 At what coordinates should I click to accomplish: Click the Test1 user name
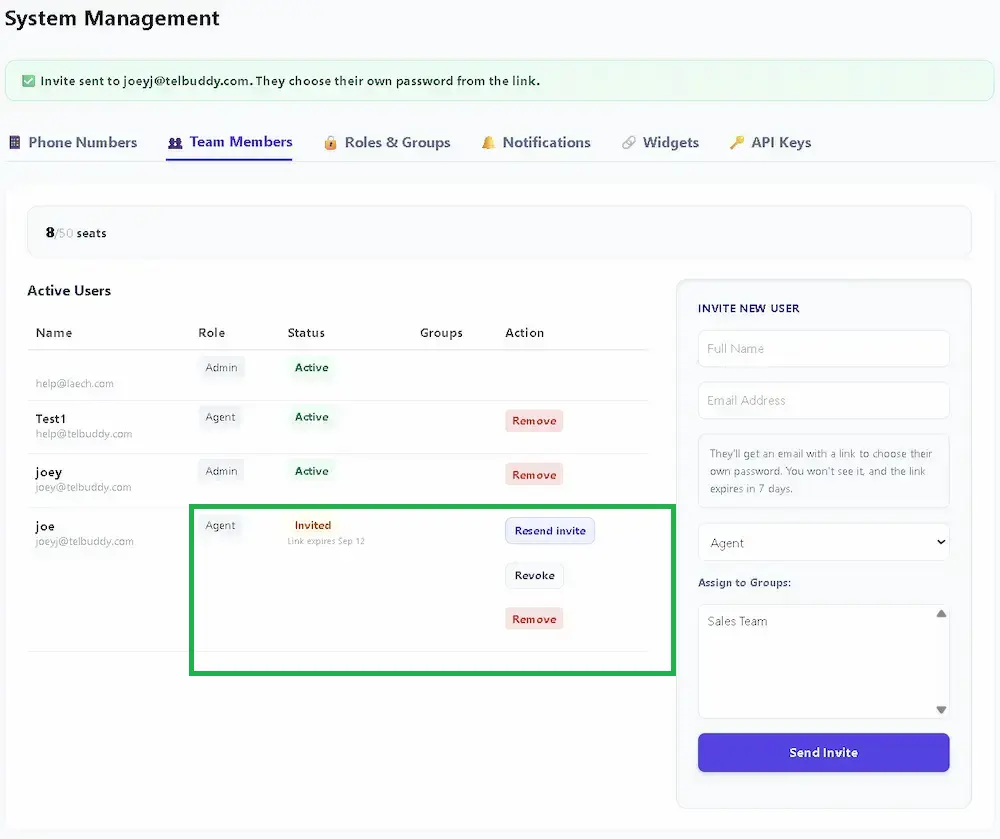[x=51, y=419]
